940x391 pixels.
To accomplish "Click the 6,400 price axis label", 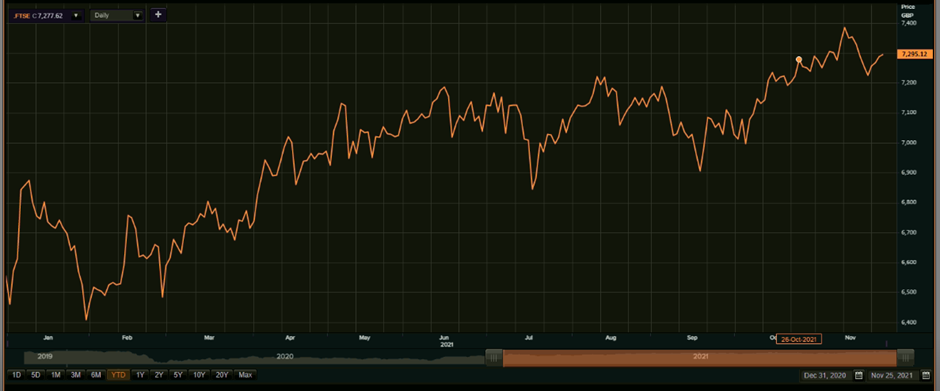I will pyautogui.click(x=909, y=322).
